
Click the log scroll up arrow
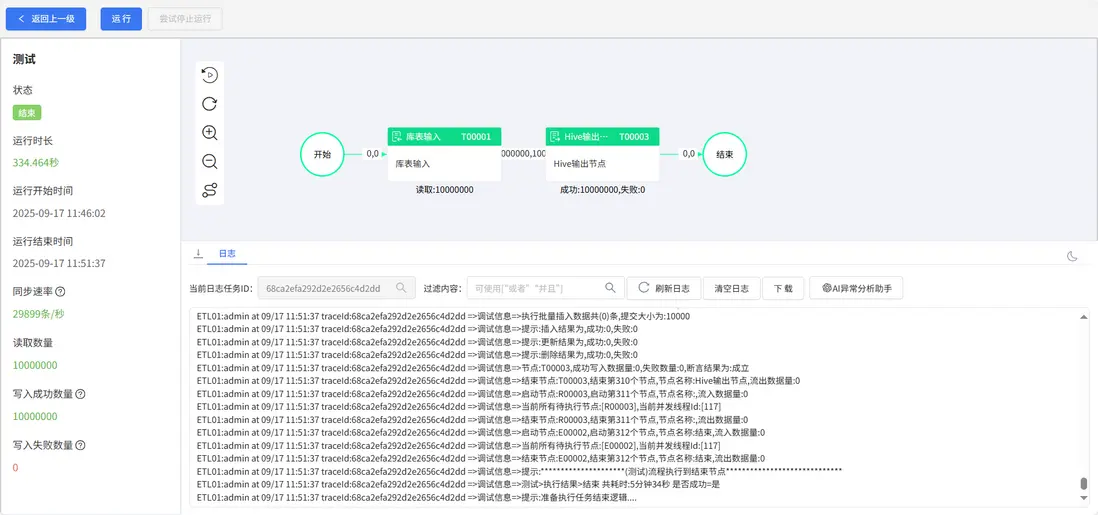(x=1084, y=316)
